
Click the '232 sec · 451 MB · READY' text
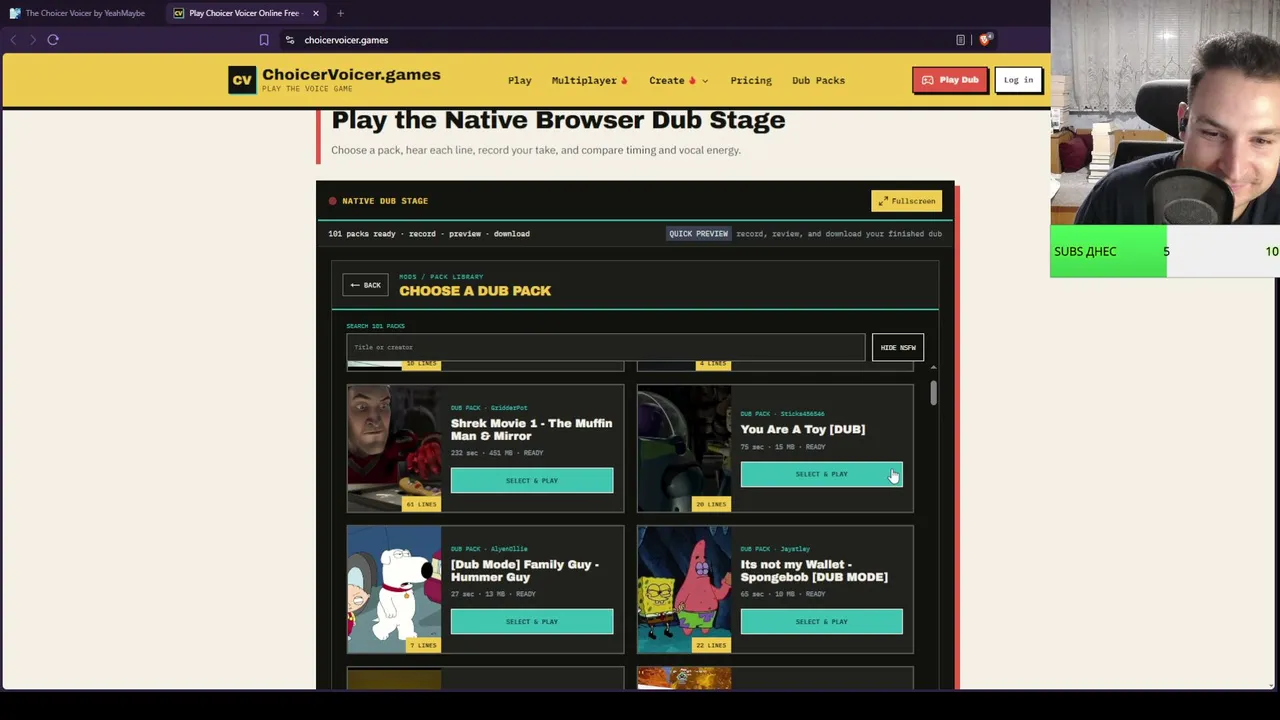click(x=497, y=453)
